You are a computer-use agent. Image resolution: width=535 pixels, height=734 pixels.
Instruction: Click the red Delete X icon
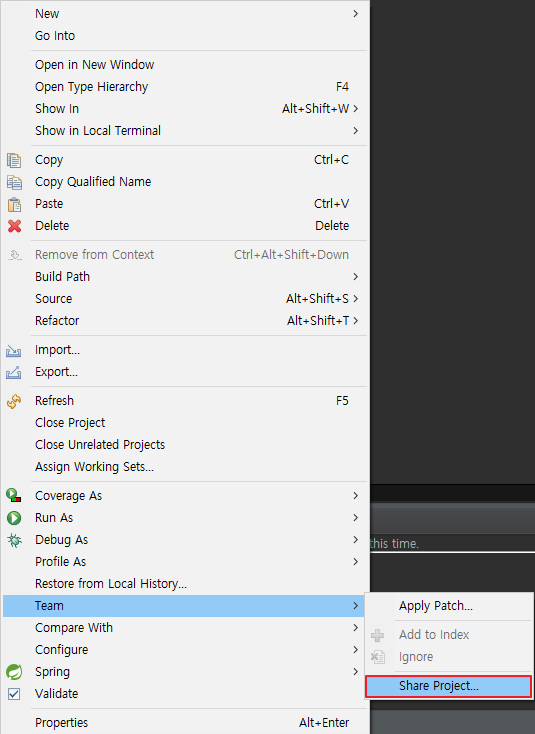[14, 226]
